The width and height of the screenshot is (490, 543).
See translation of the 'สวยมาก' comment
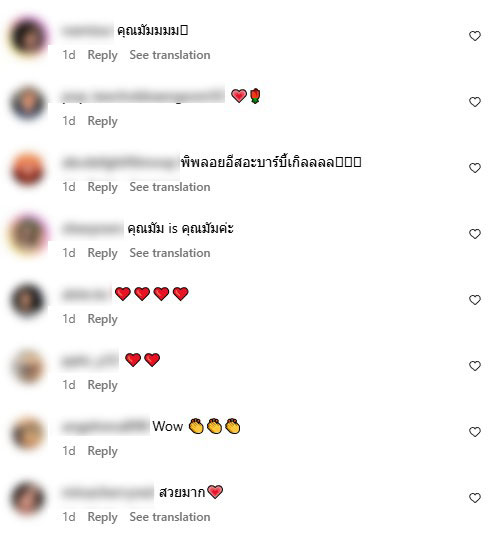point(170,517)
